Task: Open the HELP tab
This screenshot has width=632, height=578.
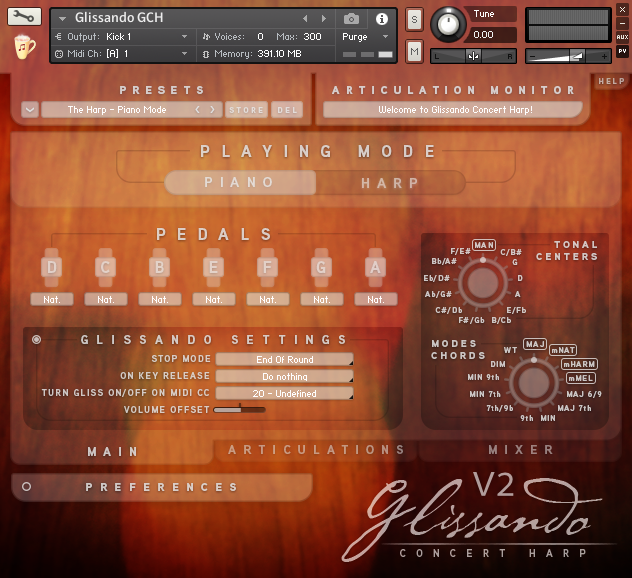Action: pos(611,81)
